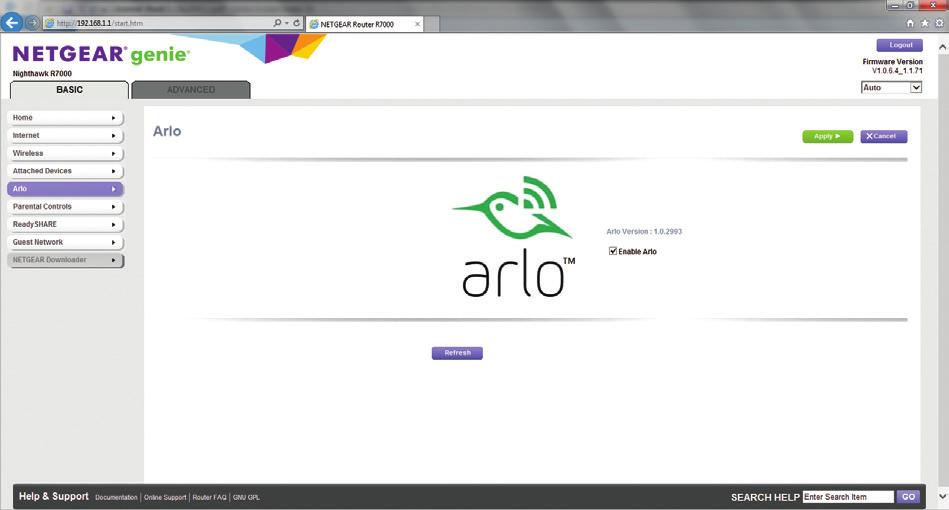
Task: Open the GNU GPL link
Action: 246,497
